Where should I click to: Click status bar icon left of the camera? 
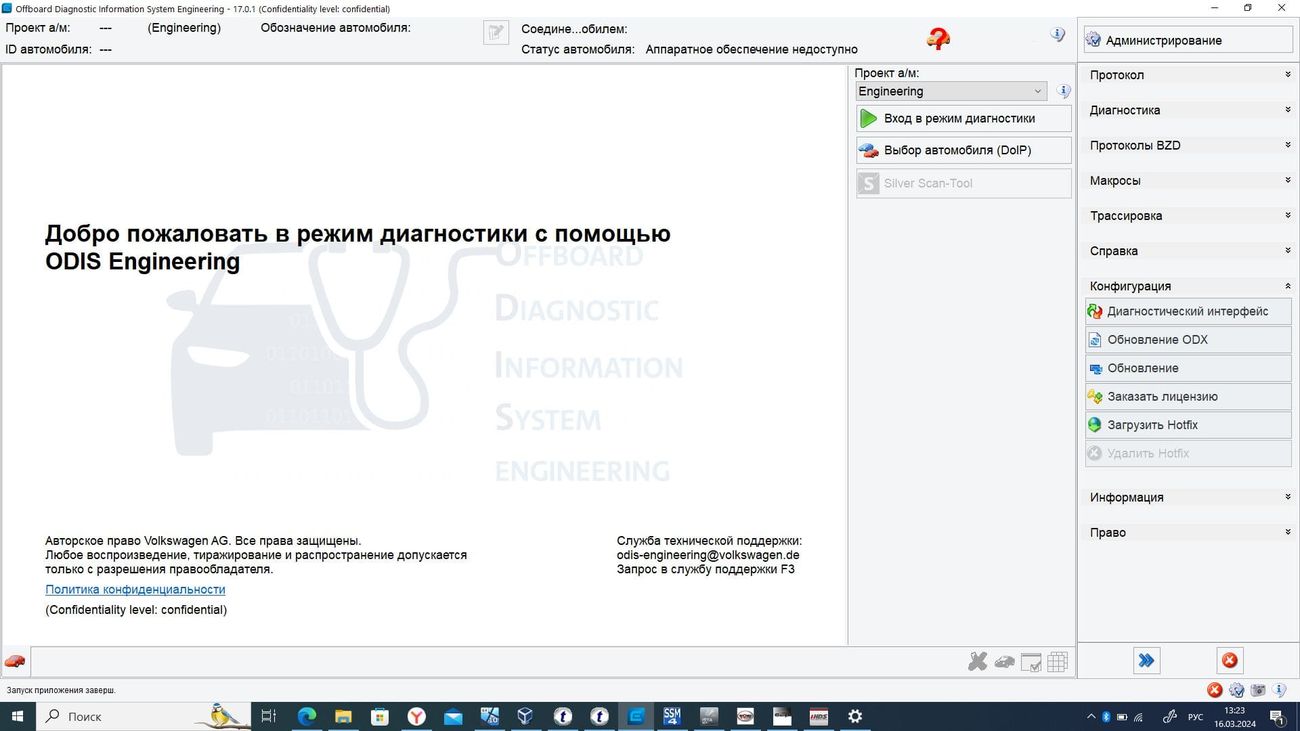(1237, 690)
